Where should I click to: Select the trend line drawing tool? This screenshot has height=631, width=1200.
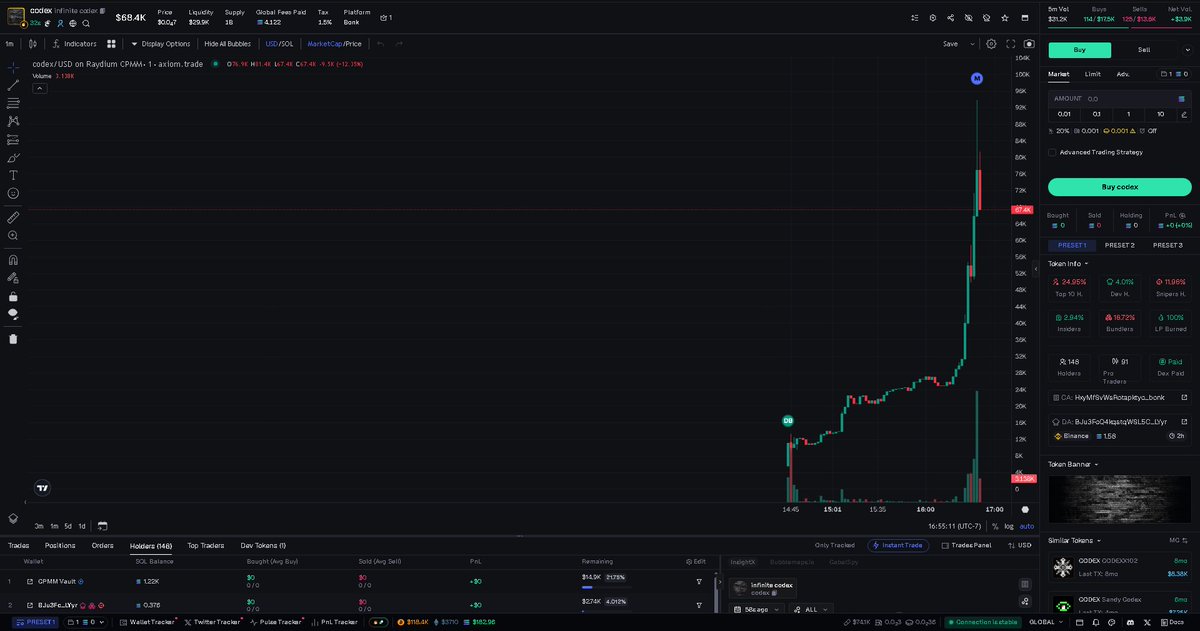pos(13,85)
